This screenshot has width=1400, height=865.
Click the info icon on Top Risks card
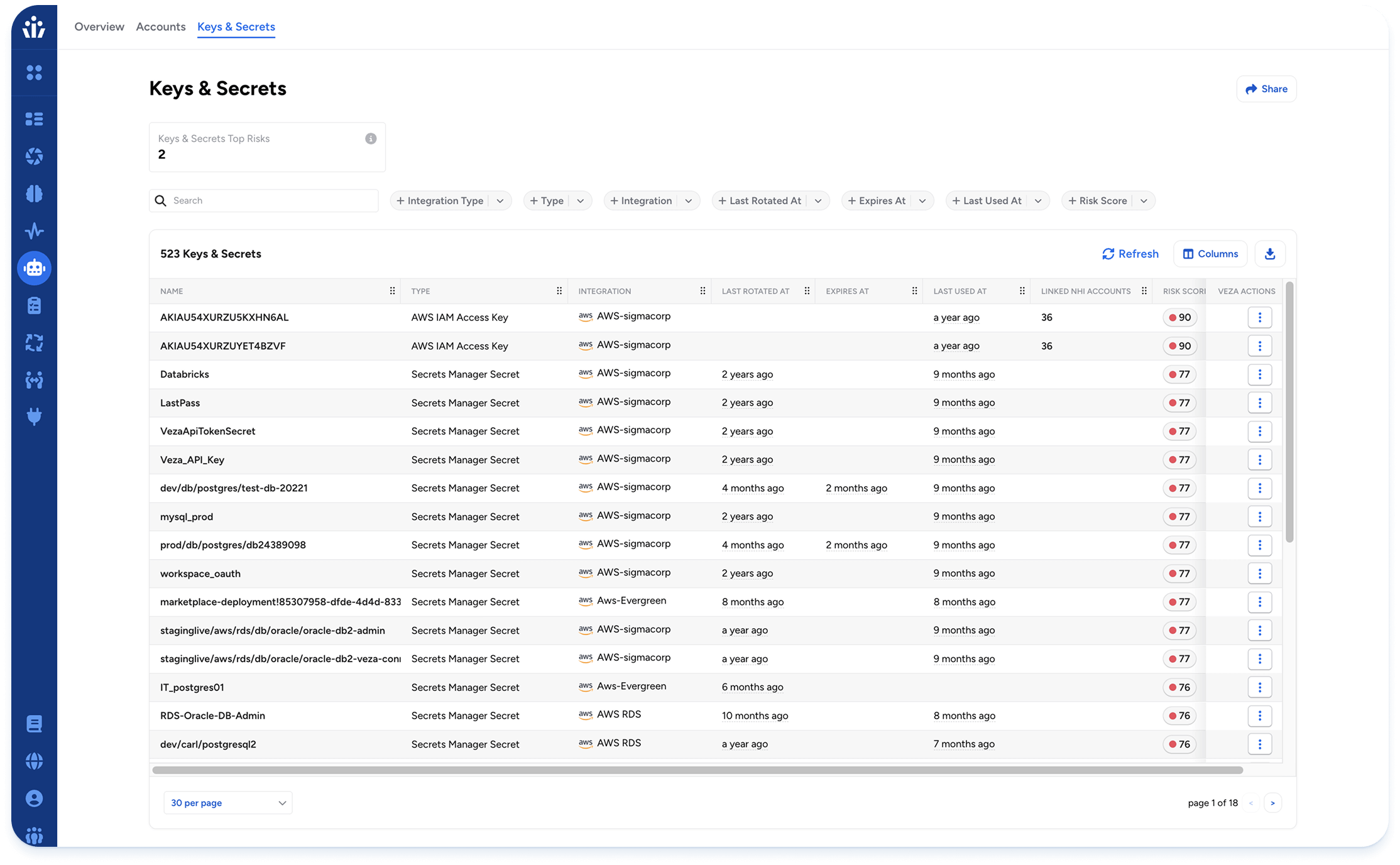[371, 139]
